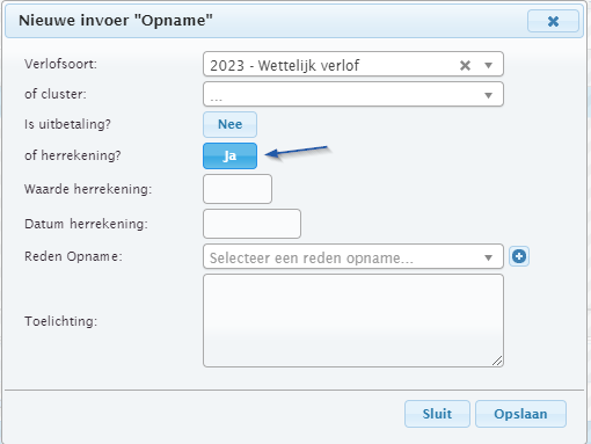
Task: Click the 'Reden Opname:' label
Action: pyautogui.click(x=73, y=256)
